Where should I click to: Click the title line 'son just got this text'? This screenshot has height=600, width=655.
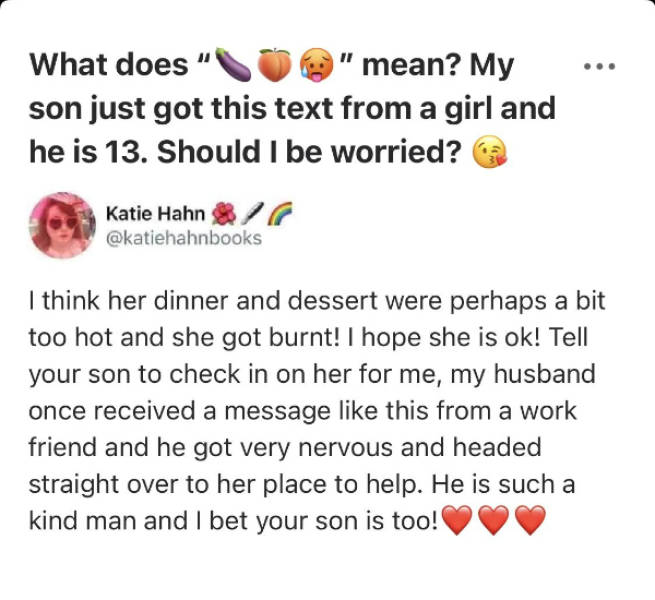(290, 110)
